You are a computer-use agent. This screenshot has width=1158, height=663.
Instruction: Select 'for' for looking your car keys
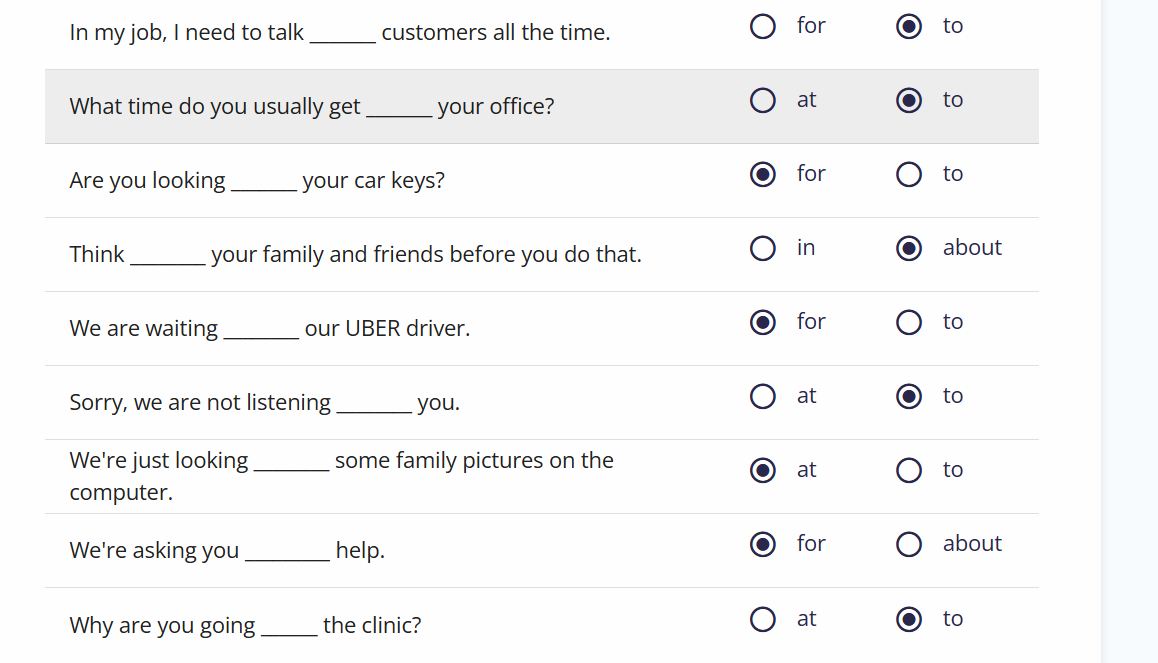click(763, 175)
